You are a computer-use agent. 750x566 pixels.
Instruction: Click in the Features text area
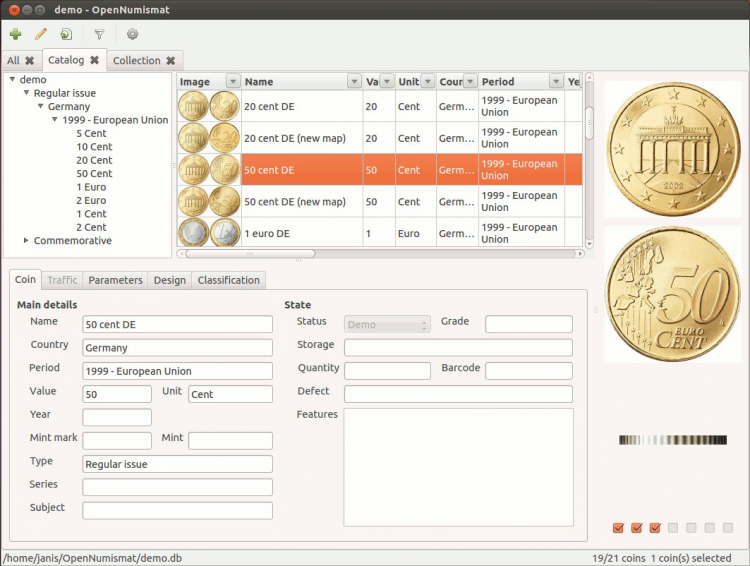[x=458, y=467]
